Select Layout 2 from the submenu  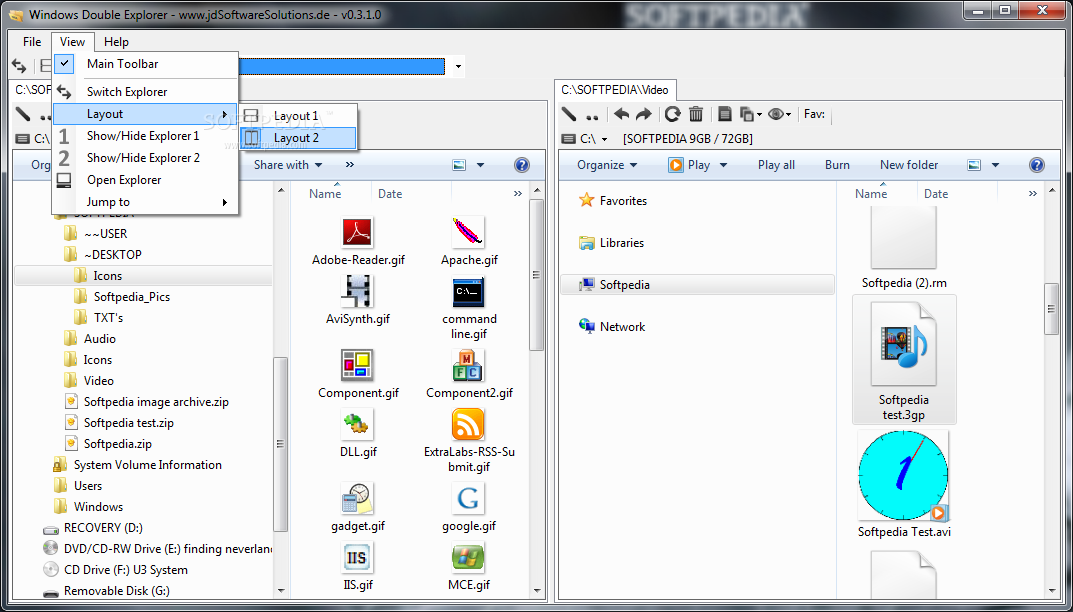(298, 138)
